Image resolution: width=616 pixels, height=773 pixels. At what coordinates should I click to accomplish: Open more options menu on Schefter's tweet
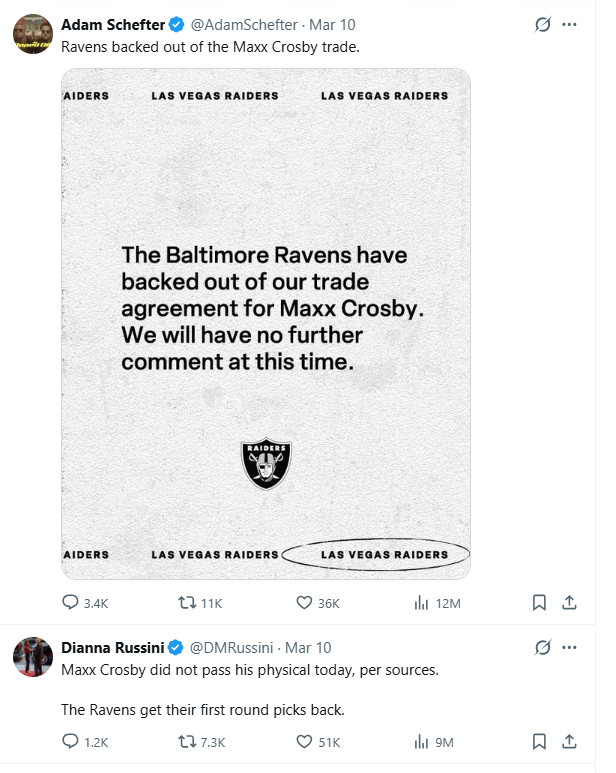[x=570, y=24]
